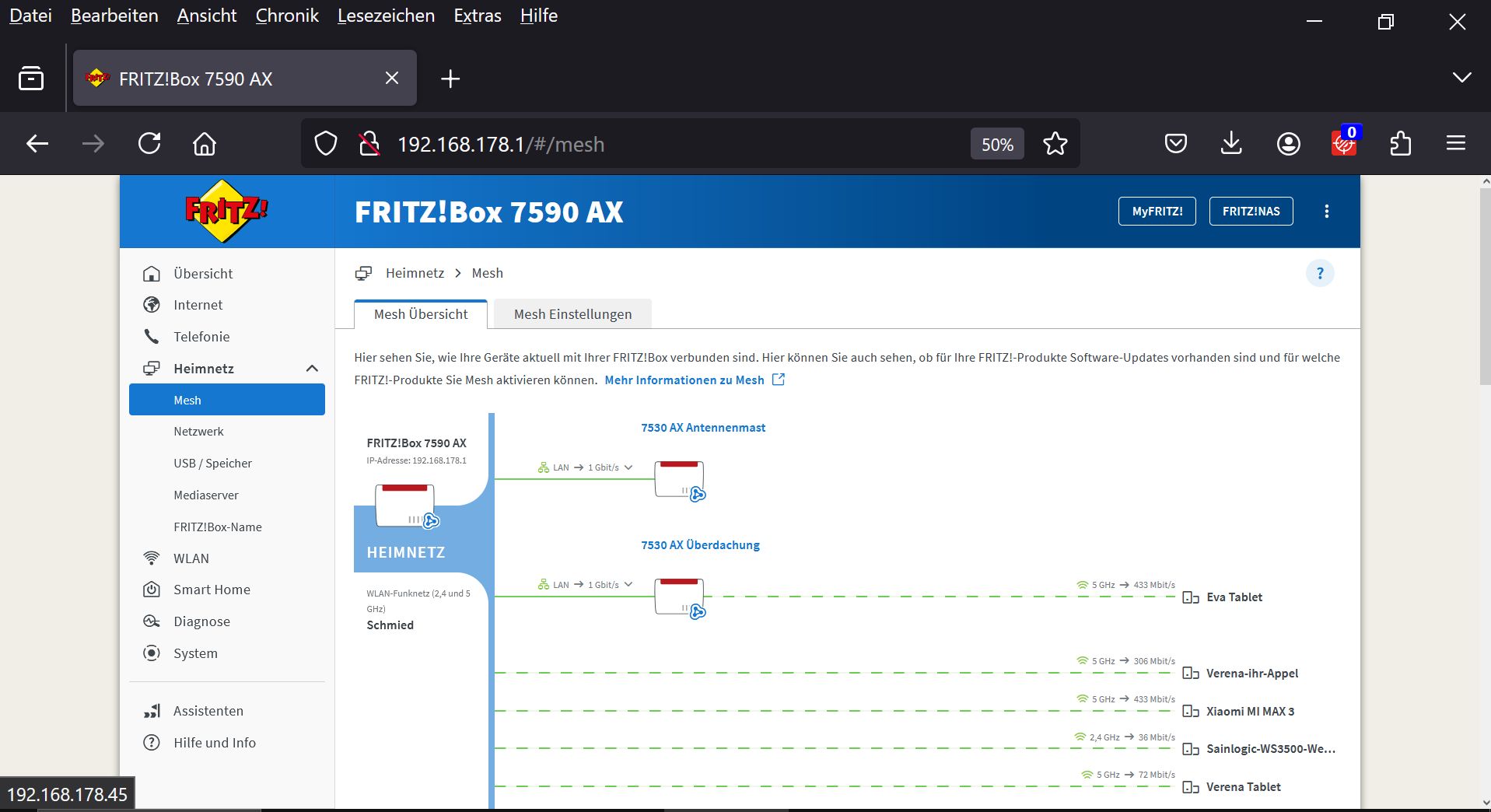Open Pocket save icon
This screenshot has width=1491, height=812.
(x=1176, y=144)
